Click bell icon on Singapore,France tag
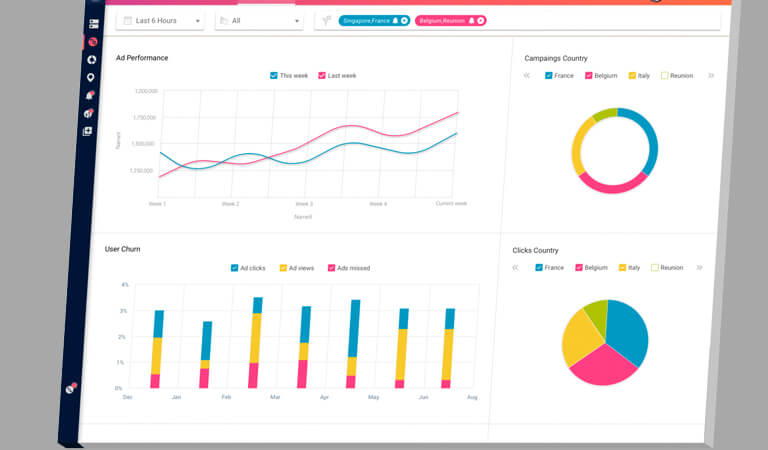 click(x=395, y=21)
